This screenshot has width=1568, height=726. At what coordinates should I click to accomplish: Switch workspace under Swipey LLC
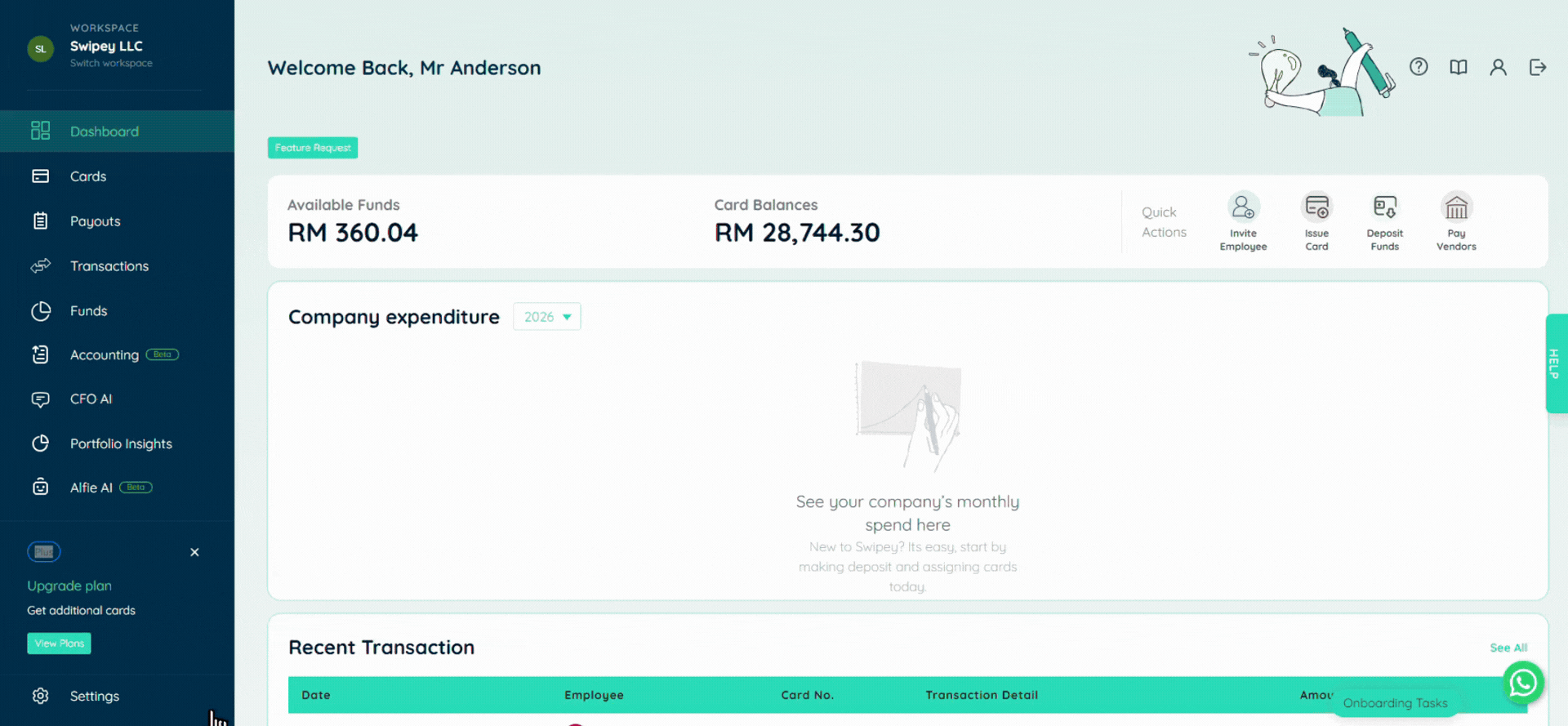(111, 64)
